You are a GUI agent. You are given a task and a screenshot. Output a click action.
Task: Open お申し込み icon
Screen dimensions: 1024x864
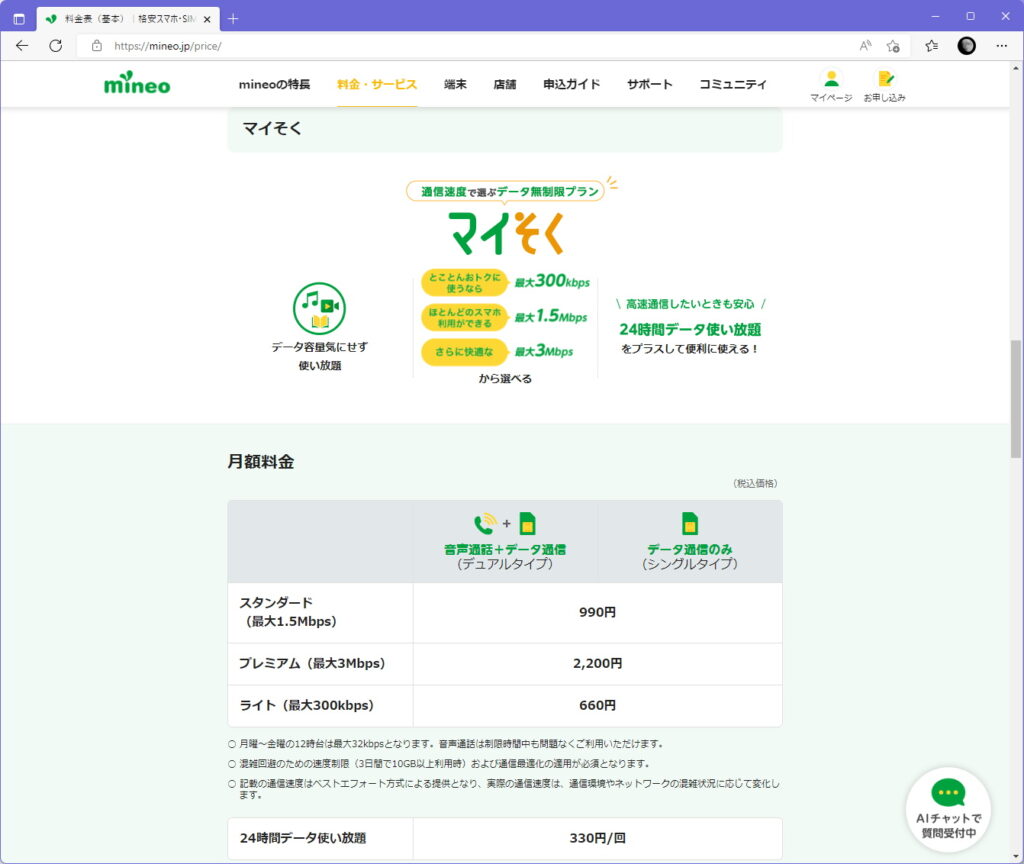click(885, 86)
